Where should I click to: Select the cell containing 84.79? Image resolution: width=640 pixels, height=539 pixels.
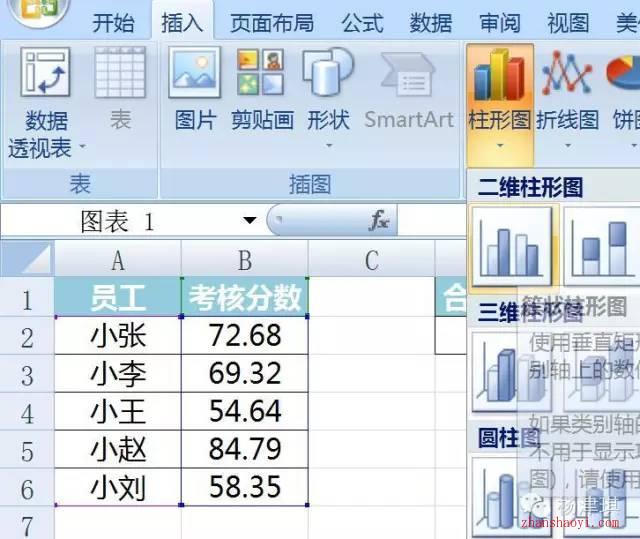245,450
